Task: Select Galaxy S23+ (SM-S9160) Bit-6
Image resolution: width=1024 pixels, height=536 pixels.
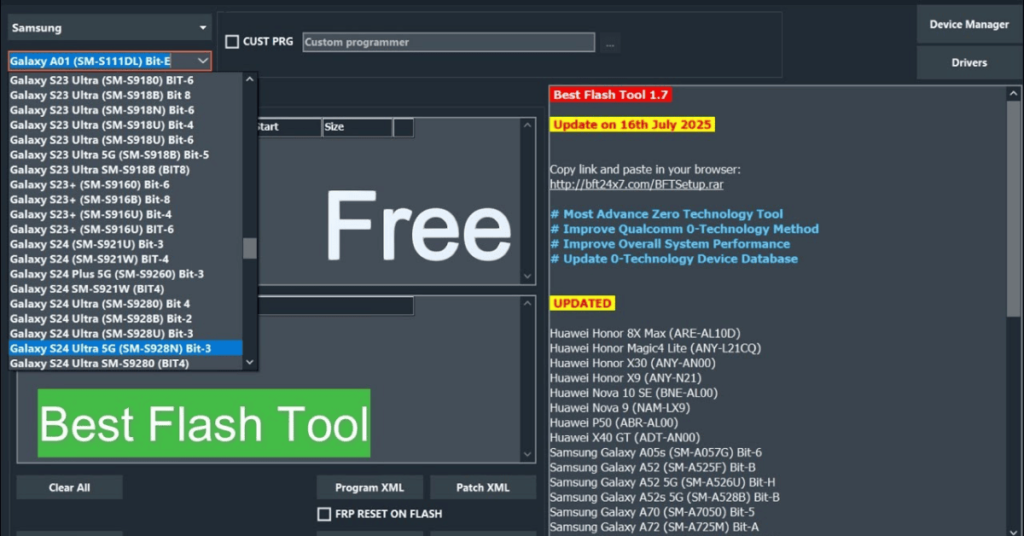Action: [125, 185]
